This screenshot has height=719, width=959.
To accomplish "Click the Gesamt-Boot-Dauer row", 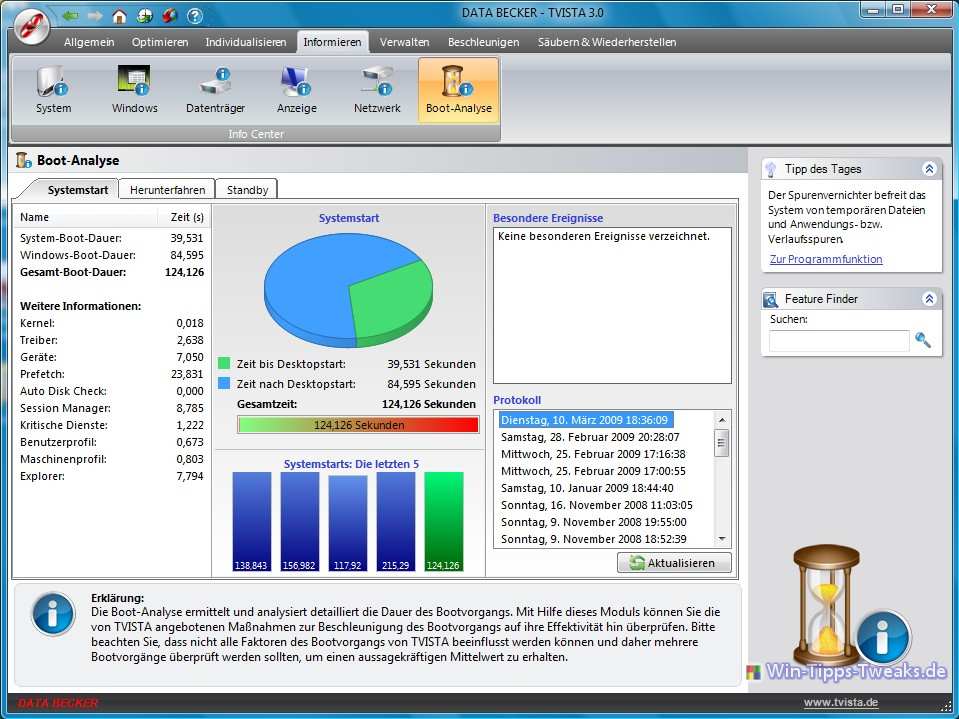I will [x=112, y=273].
